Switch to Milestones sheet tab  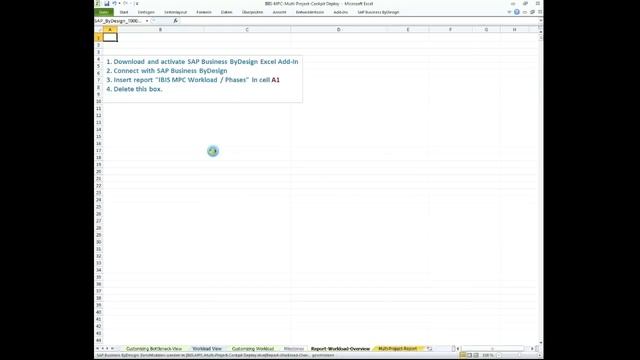(x=293, y=349)
